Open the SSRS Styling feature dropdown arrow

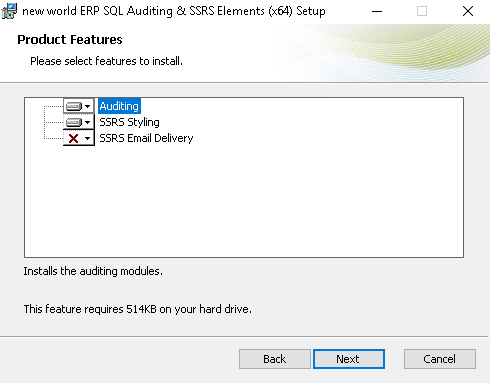pyautogui.click(x=88, y=122)
